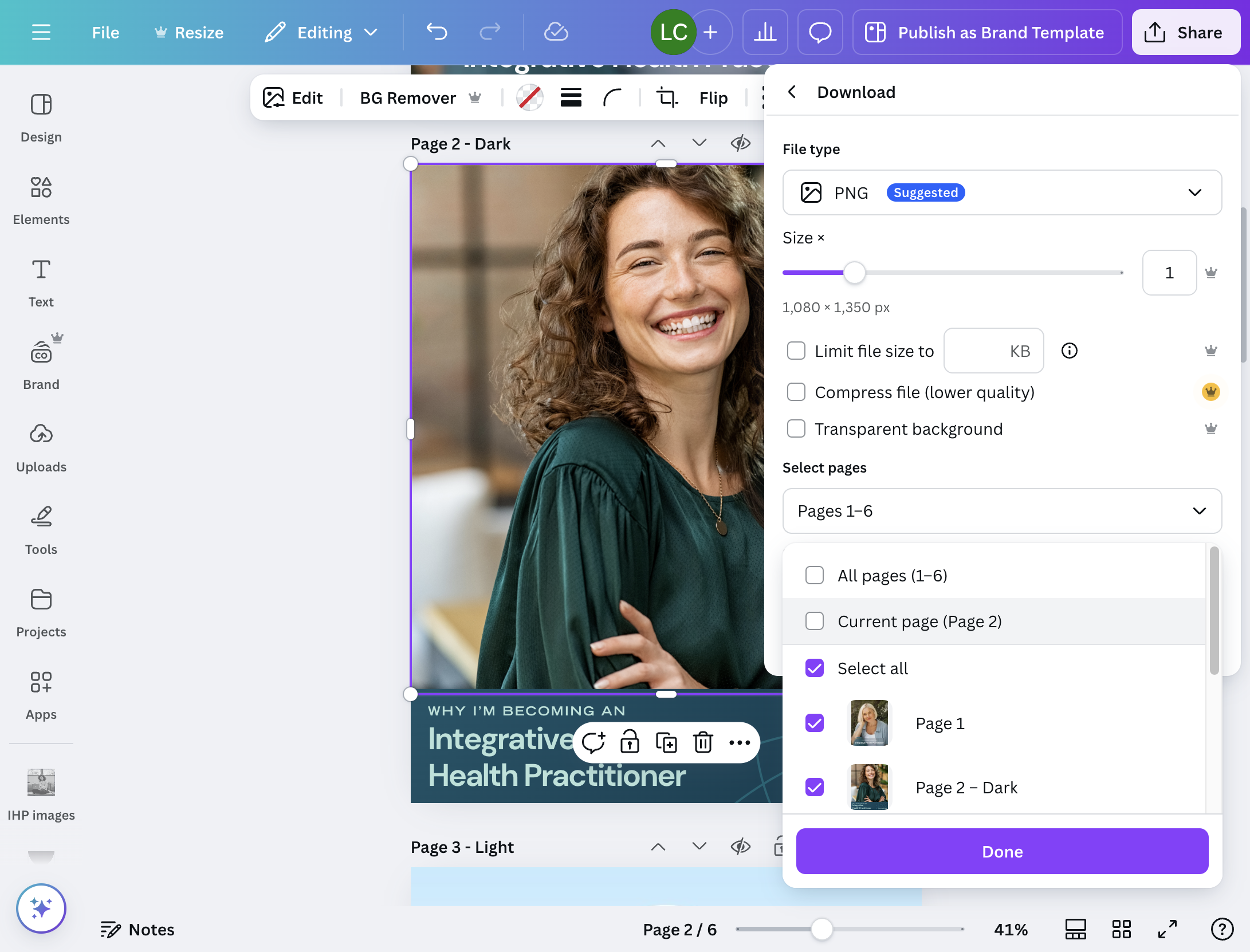
Task: Lock the selected element
Action: coord(630,741)
